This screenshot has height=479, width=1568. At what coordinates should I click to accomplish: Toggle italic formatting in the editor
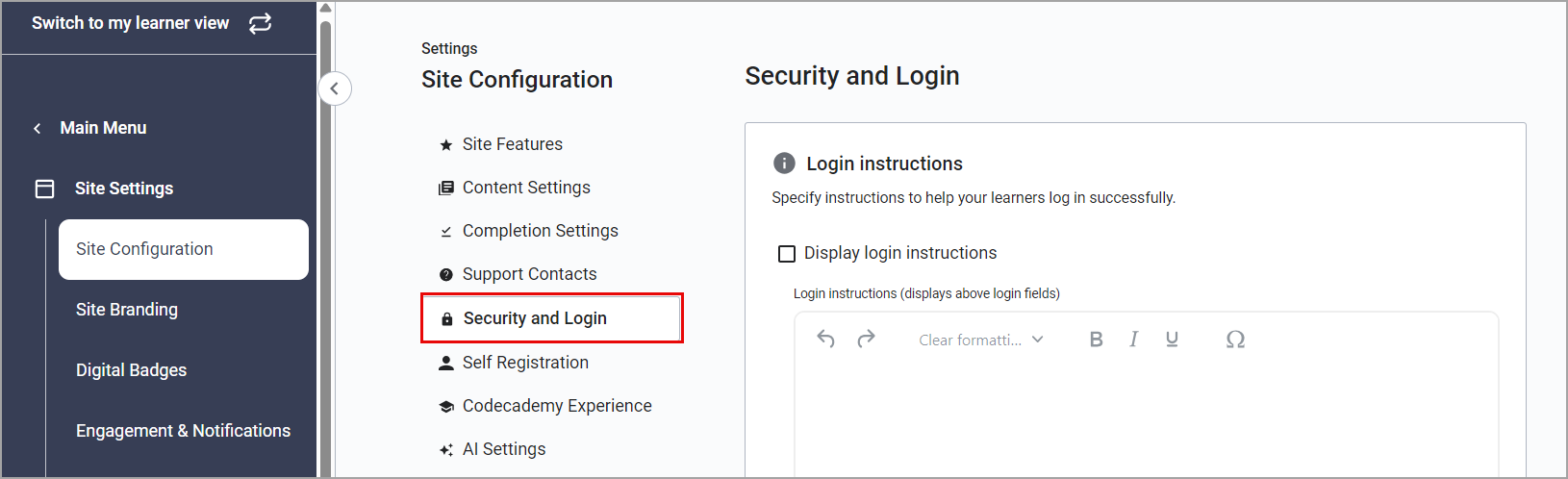coord(1134,339)
